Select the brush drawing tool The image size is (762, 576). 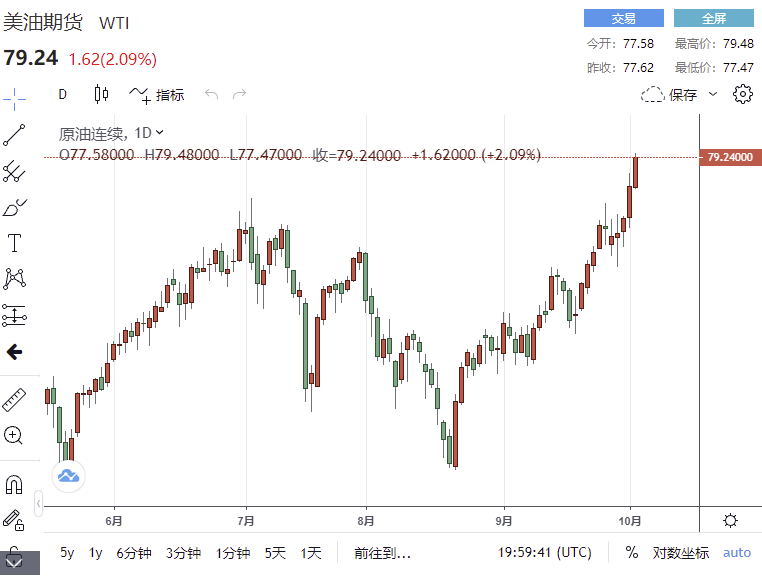[14, 208]
